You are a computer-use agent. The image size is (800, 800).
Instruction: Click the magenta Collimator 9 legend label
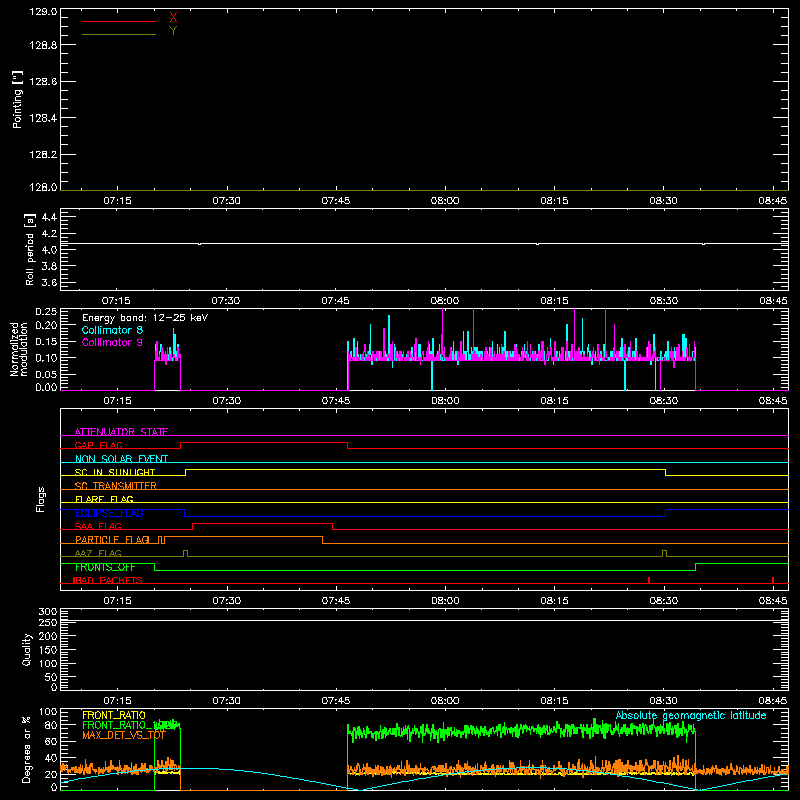112,342
